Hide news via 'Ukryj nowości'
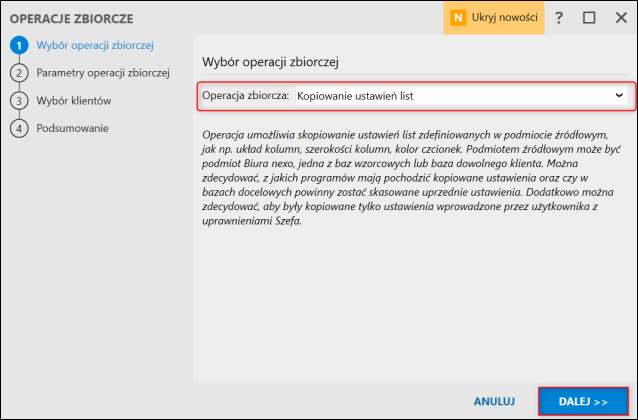 (505, 18)
